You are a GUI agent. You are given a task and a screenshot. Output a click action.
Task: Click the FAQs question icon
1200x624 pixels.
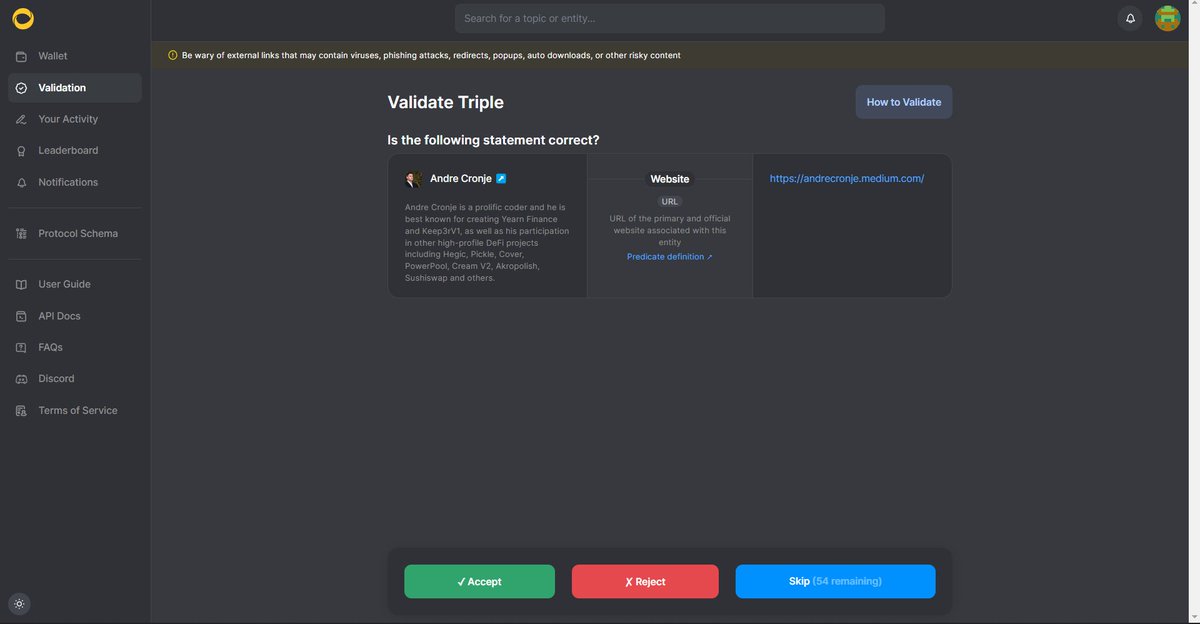click(x=21, y=348)
